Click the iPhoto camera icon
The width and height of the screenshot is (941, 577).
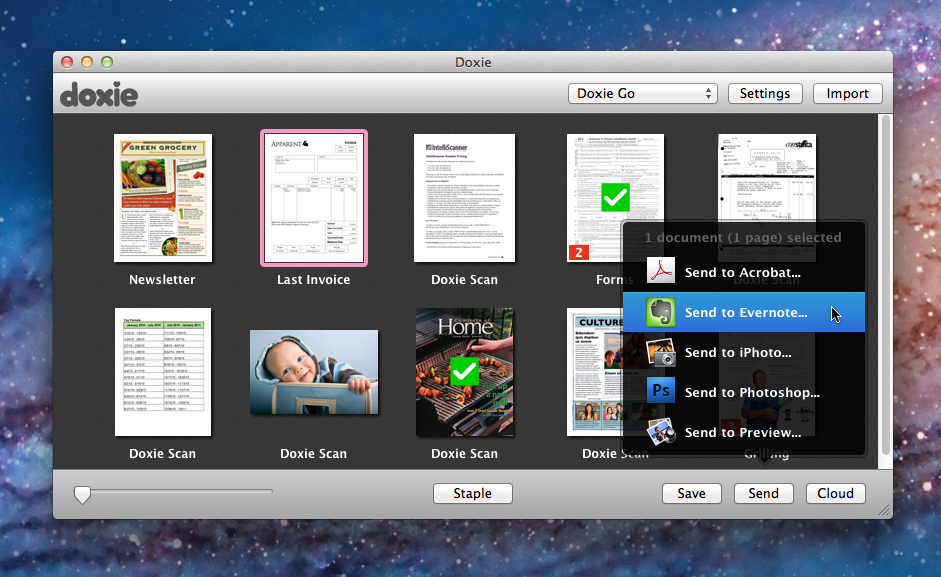click(661, 352)
